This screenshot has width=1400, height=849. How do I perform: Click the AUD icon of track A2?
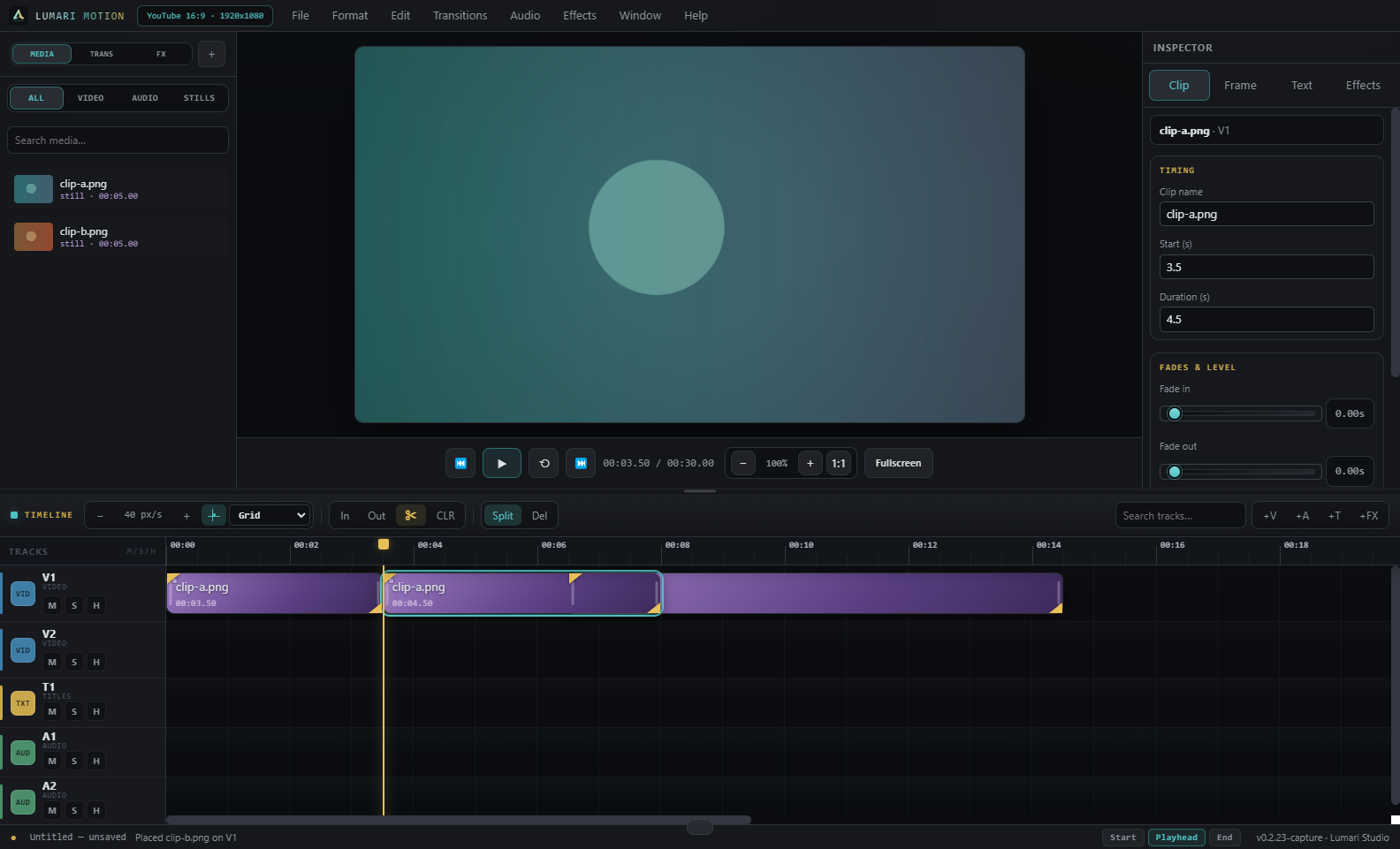23,802
